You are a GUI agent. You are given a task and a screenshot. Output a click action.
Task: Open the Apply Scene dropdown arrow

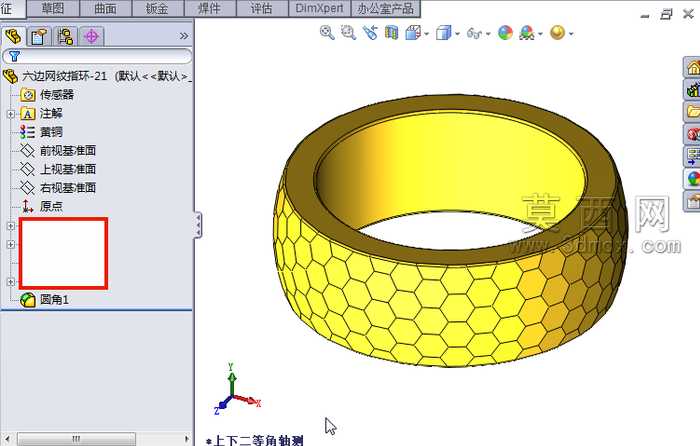tap(540, 34)
